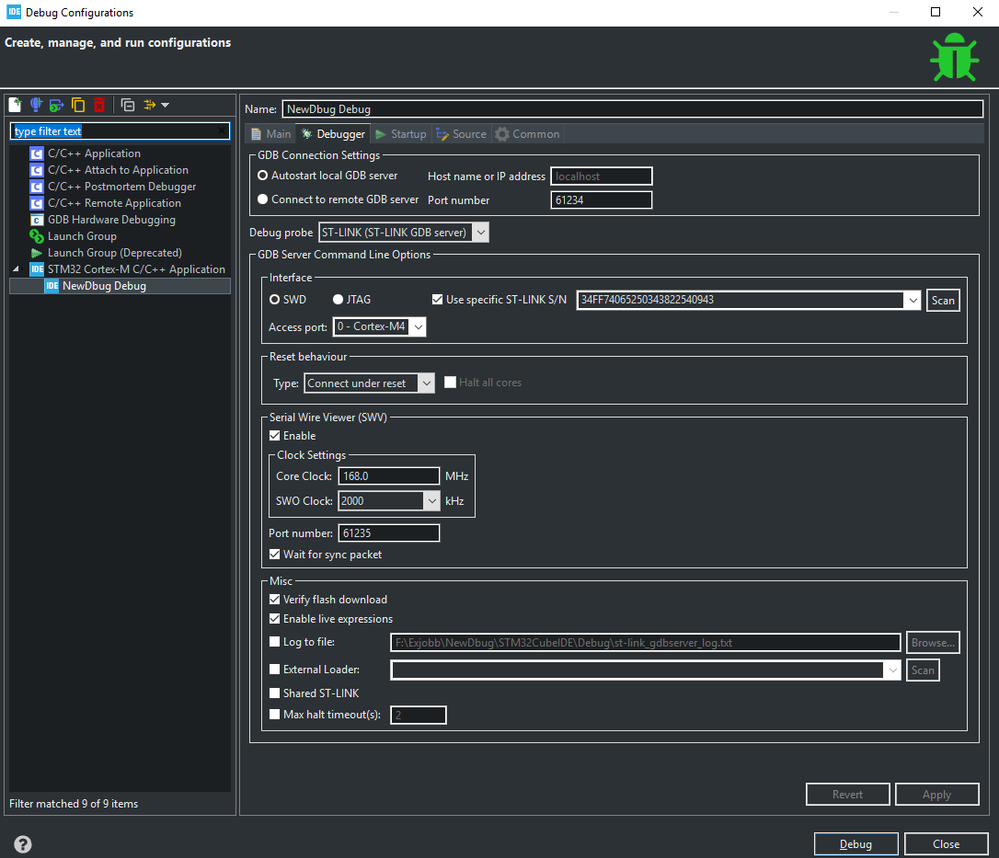Click the New launch configuration icon
999x858 pixels.
pyautogui.click(x=15, y=104)
